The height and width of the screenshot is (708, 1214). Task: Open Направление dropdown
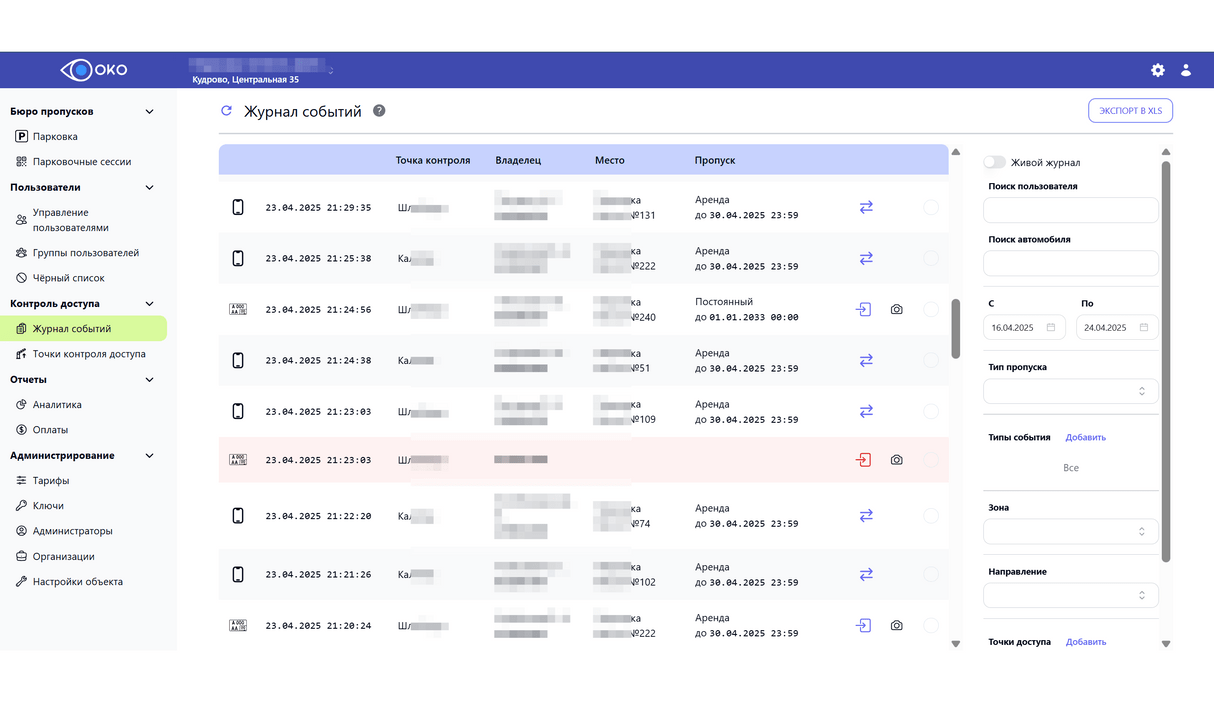click(x=1071, y=595)
